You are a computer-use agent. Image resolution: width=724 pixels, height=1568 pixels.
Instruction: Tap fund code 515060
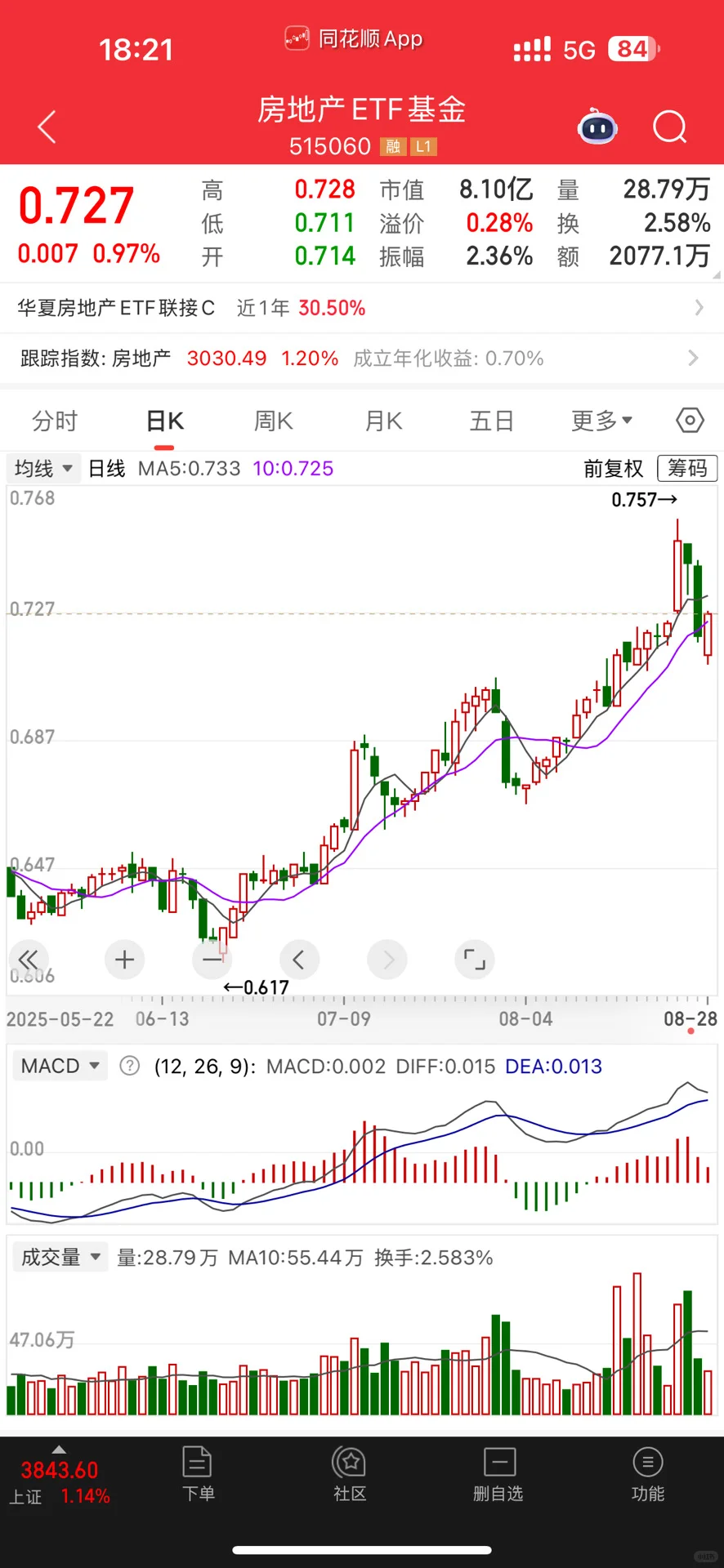pos(330,146)
